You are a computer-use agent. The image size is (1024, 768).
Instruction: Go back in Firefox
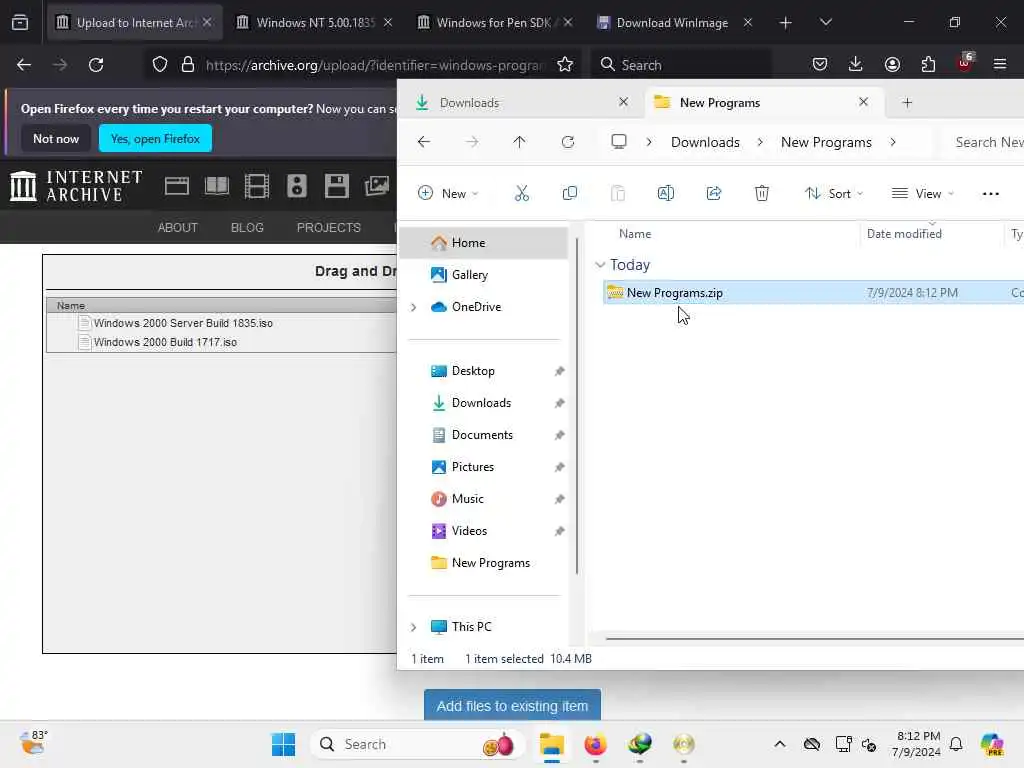point(24,65)
